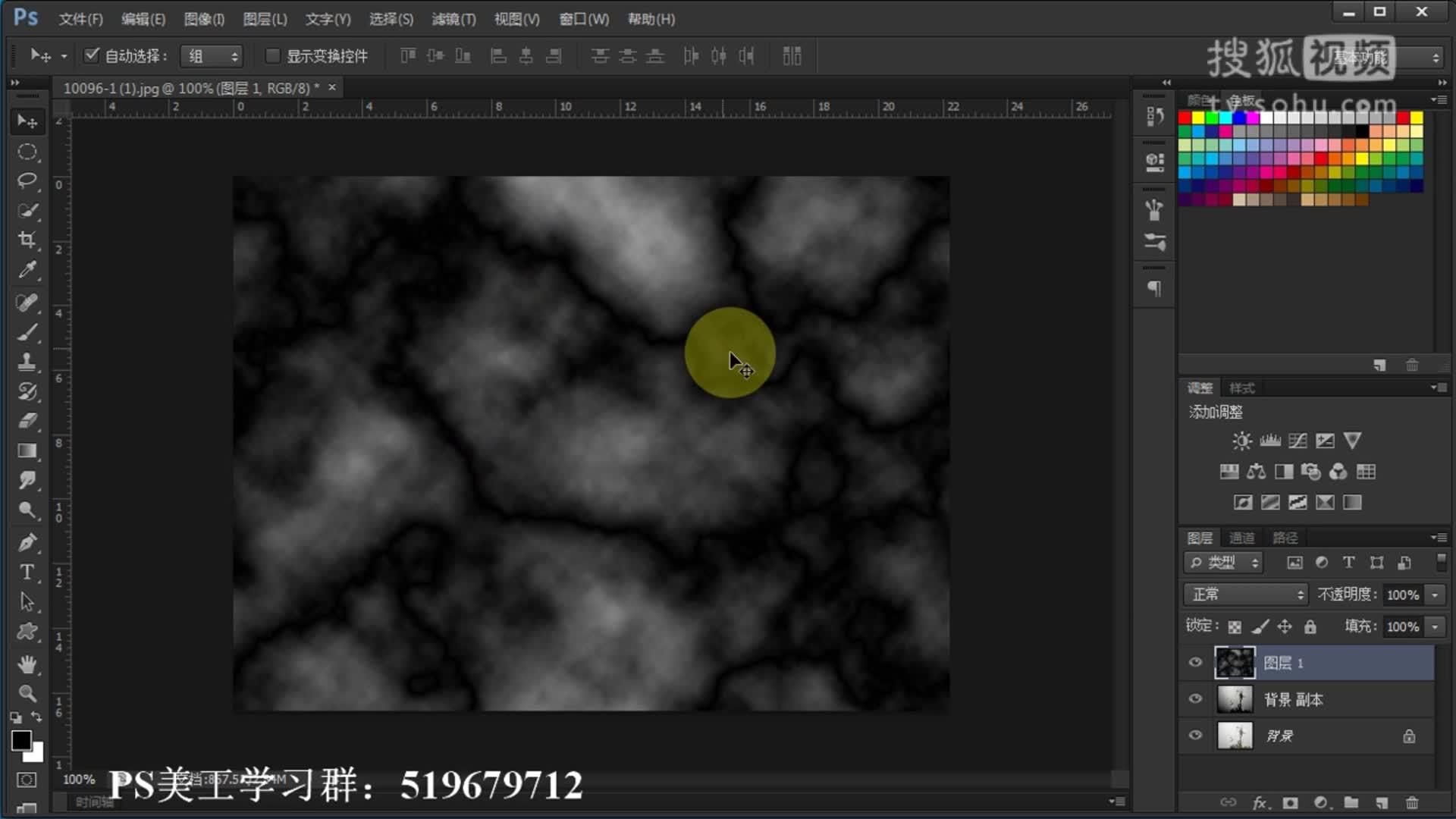Viewport: 1456px width, 819px height.
Task: Expand the layer opacity dropdown arrow
Action: 1435,595
